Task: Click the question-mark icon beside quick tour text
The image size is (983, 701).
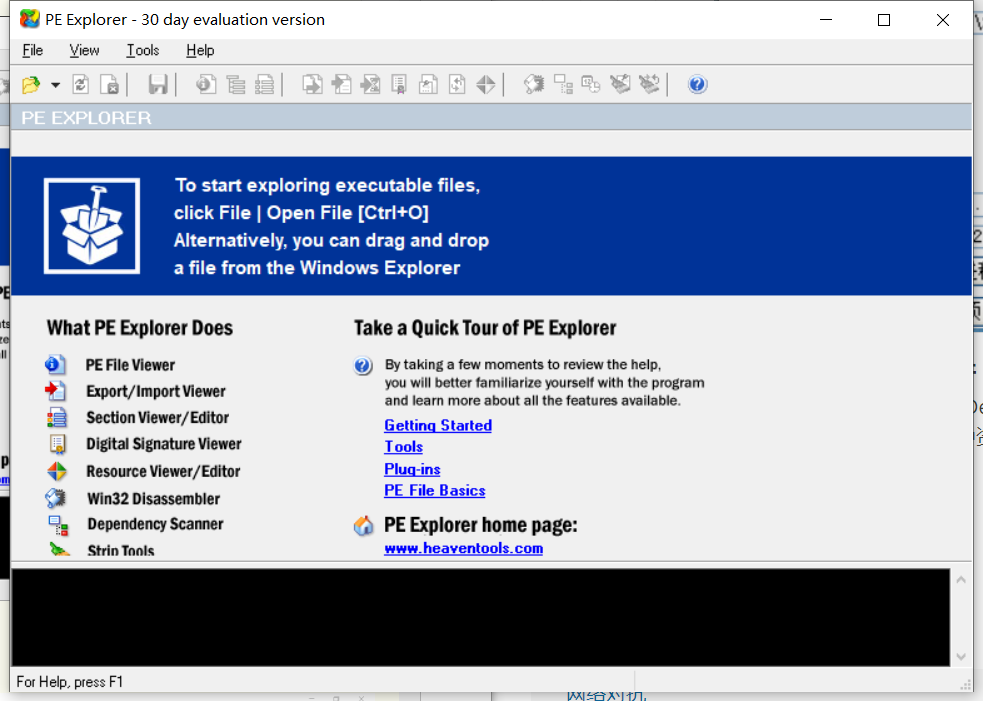Action: [x=363, y=366]
